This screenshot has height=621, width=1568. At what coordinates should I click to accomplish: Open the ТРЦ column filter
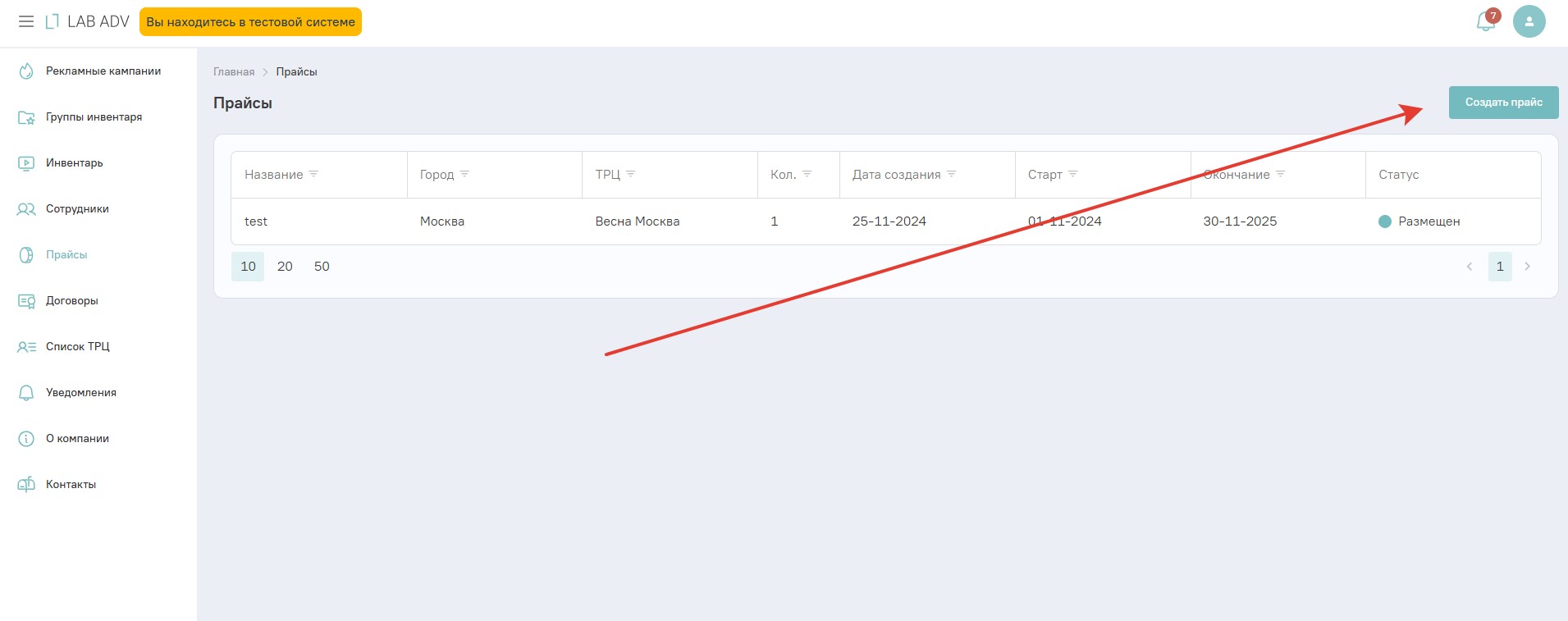pyautogui.click(x=631, y=174)
